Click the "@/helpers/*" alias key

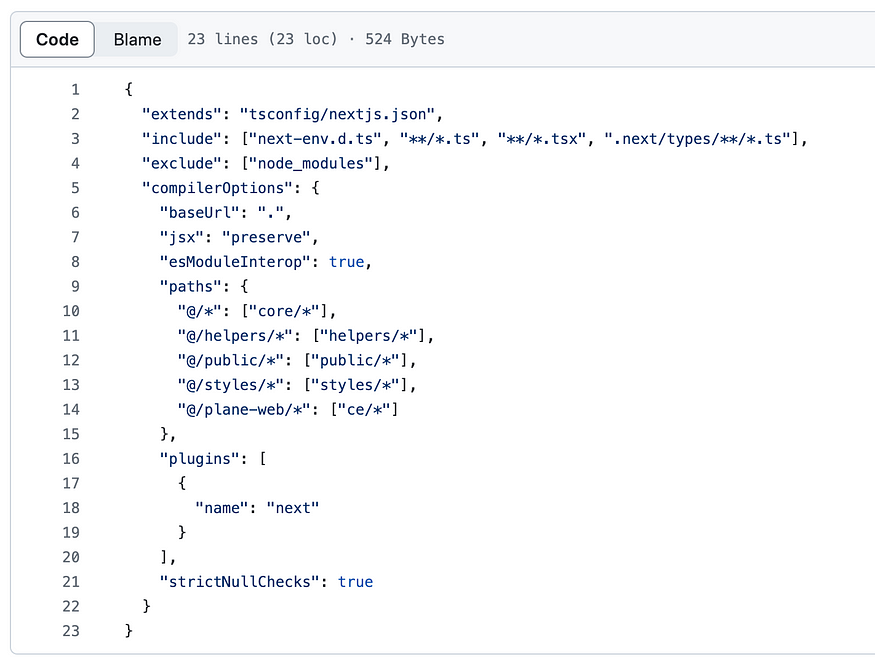tap(235, 335)
